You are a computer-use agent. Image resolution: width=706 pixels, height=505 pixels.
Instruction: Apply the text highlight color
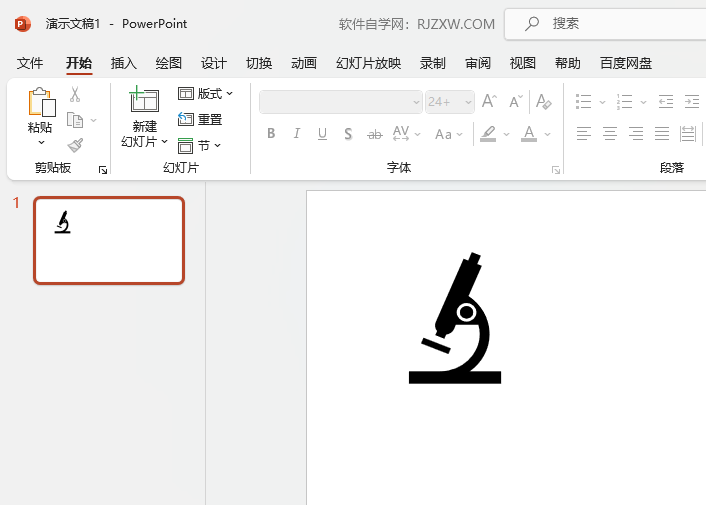[488, 134]
